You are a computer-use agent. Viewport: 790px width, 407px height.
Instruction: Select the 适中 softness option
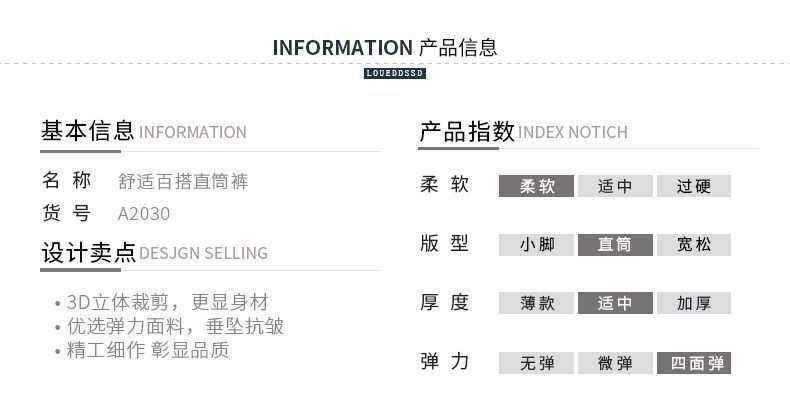tap(615, 186)
